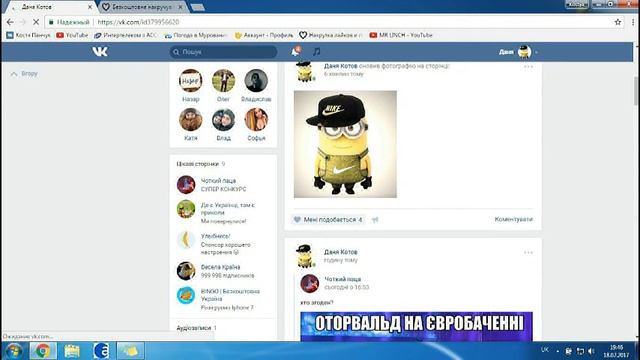This screenshot has width=640, height=360.
Task: Click the Даня Котов name in the second post
Action: 340,252
